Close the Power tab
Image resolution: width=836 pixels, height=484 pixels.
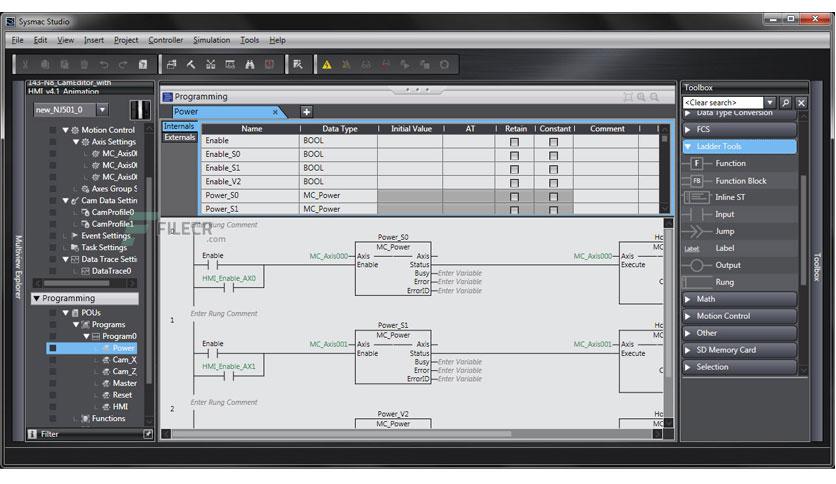[x=275, y=112]
